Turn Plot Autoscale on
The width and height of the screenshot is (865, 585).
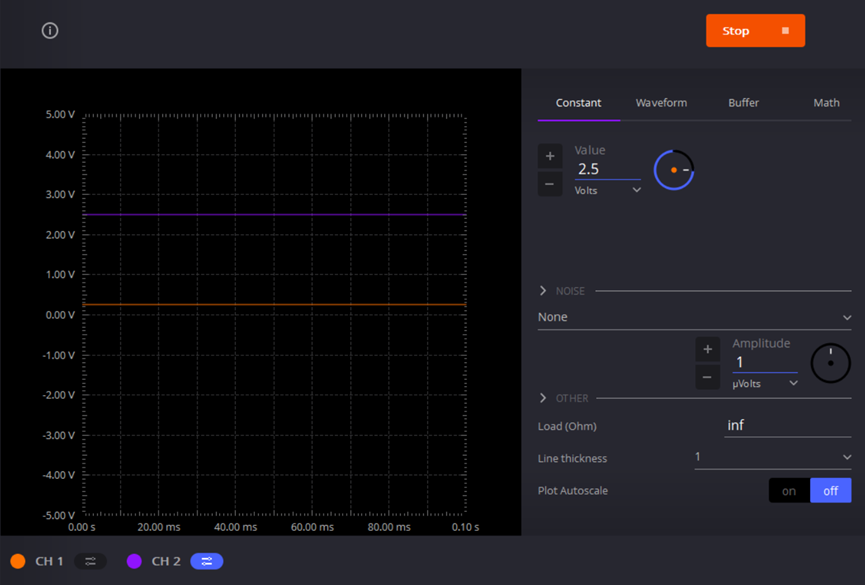pos(789,491)
